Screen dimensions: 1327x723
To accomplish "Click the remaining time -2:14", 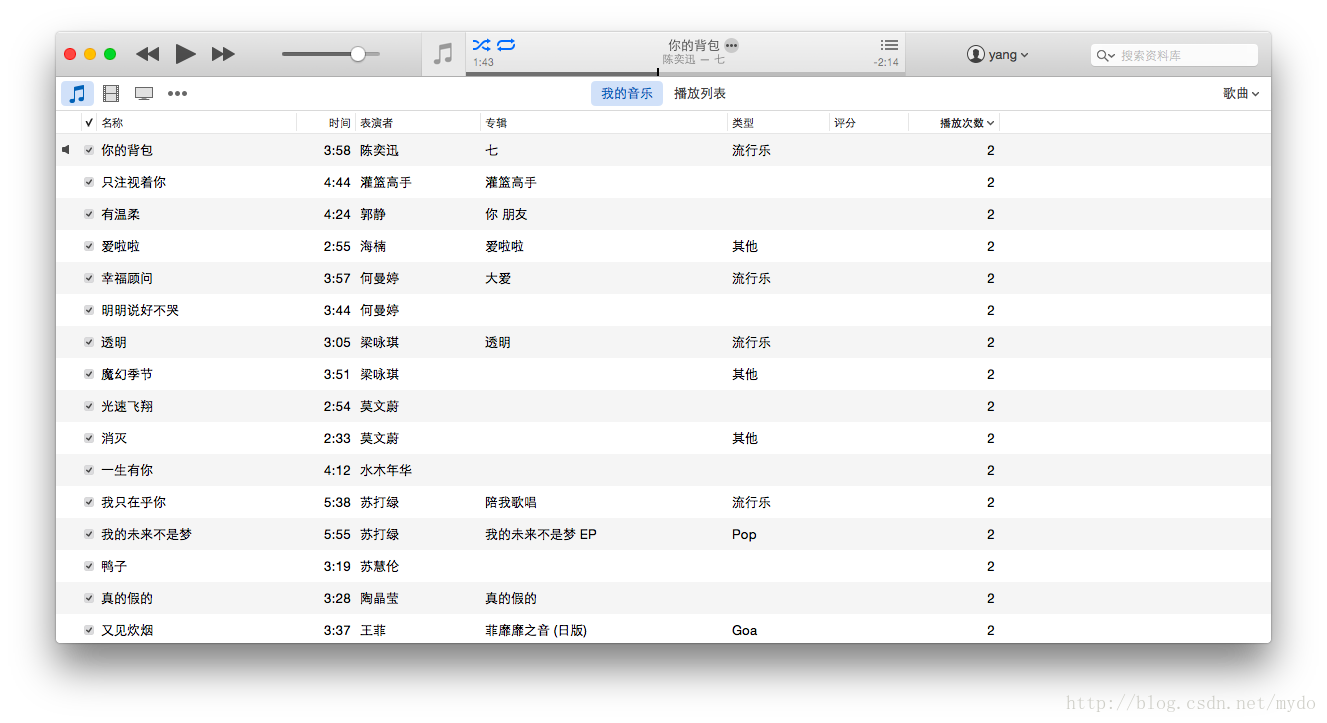I will pyautogui.click(x=886, y=62).
